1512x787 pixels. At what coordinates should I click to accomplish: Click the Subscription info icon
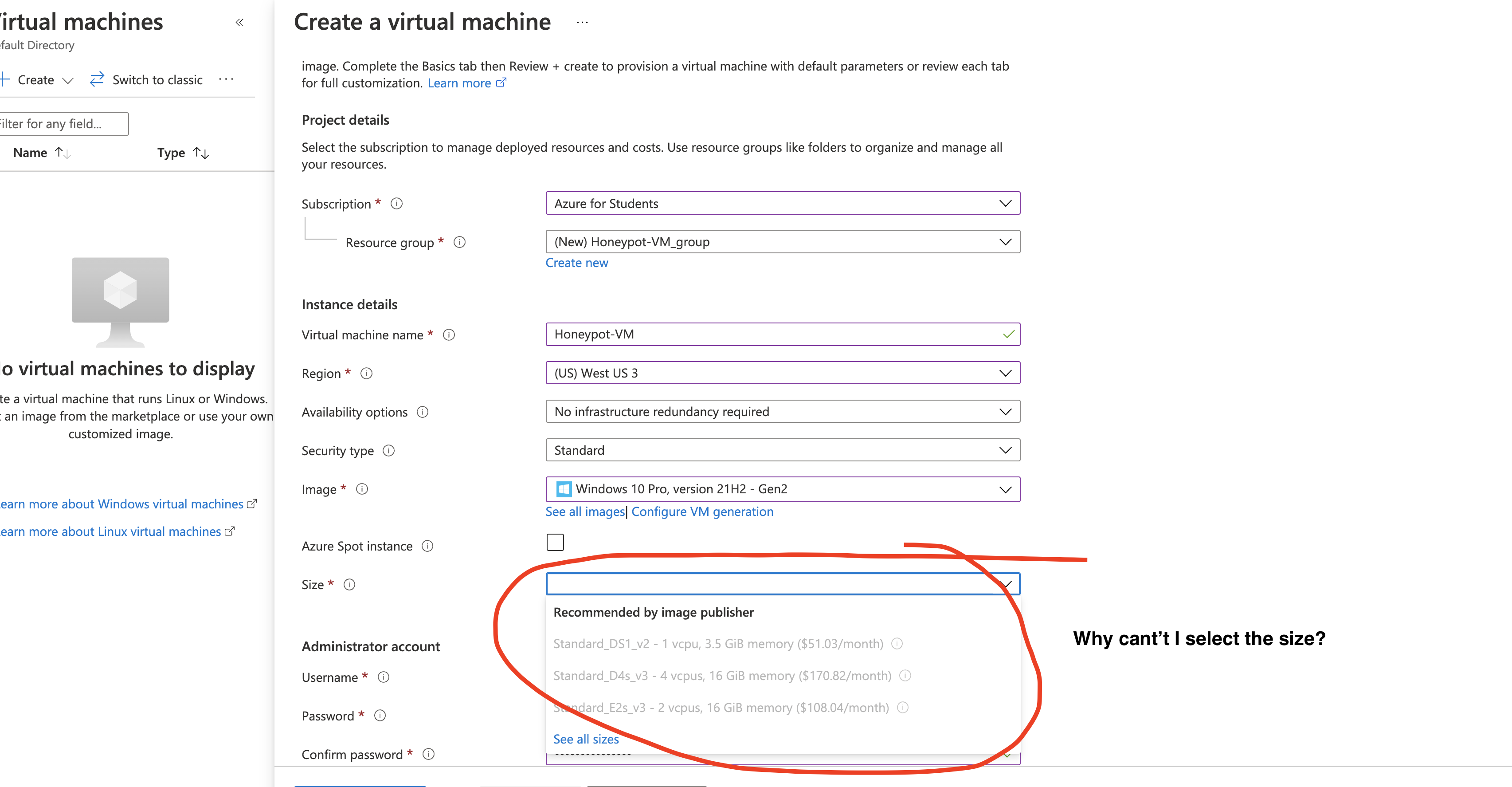tap(397, 204)
